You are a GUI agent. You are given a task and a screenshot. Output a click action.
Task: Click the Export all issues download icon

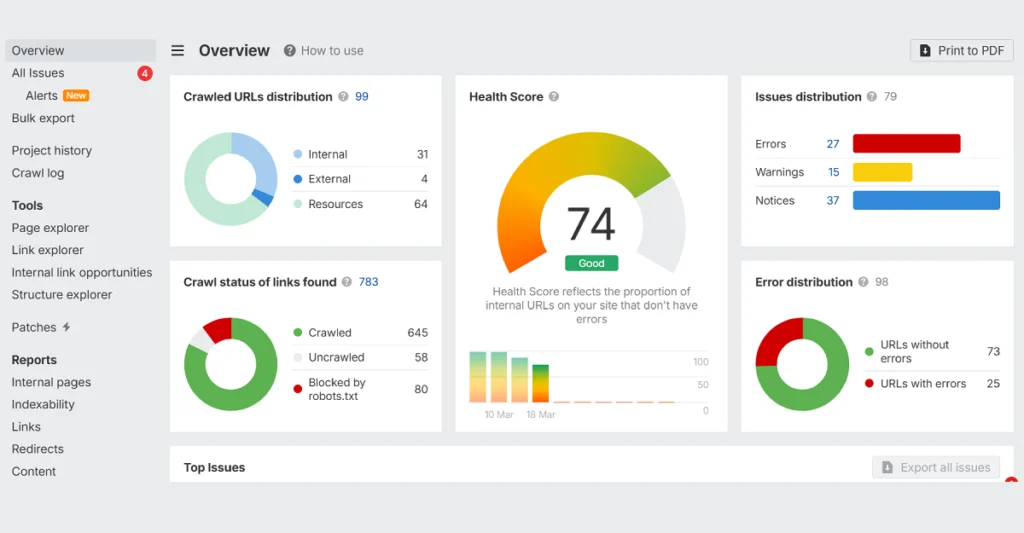pos(887,467)
